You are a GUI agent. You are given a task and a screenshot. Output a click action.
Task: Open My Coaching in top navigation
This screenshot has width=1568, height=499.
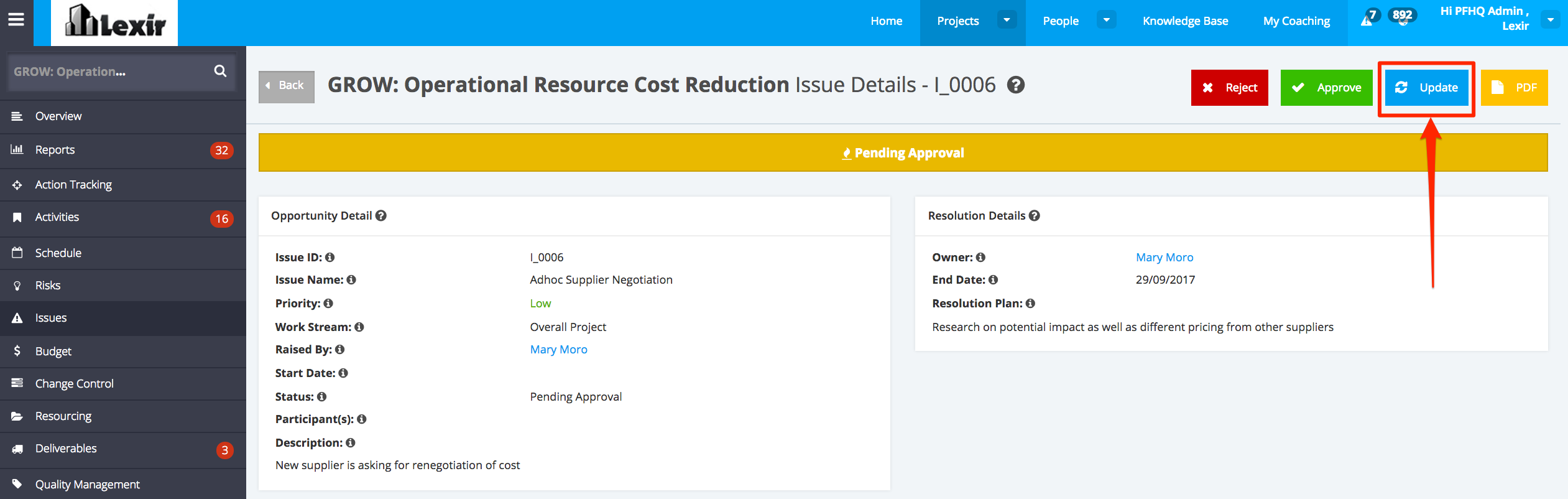1296,21
